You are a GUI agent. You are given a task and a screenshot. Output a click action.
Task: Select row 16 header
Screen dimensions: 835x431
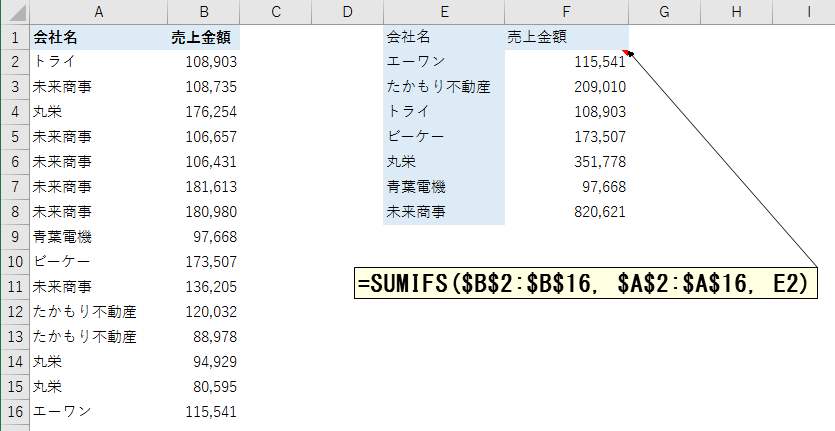coord(15,411)
